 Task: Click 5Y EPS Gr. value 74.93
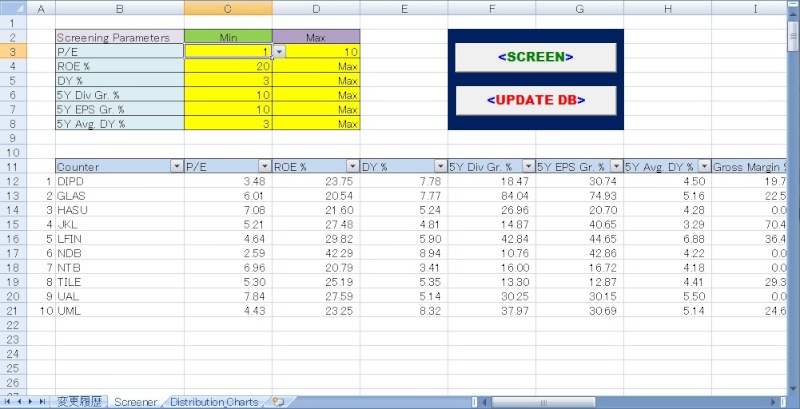(580, 196)
